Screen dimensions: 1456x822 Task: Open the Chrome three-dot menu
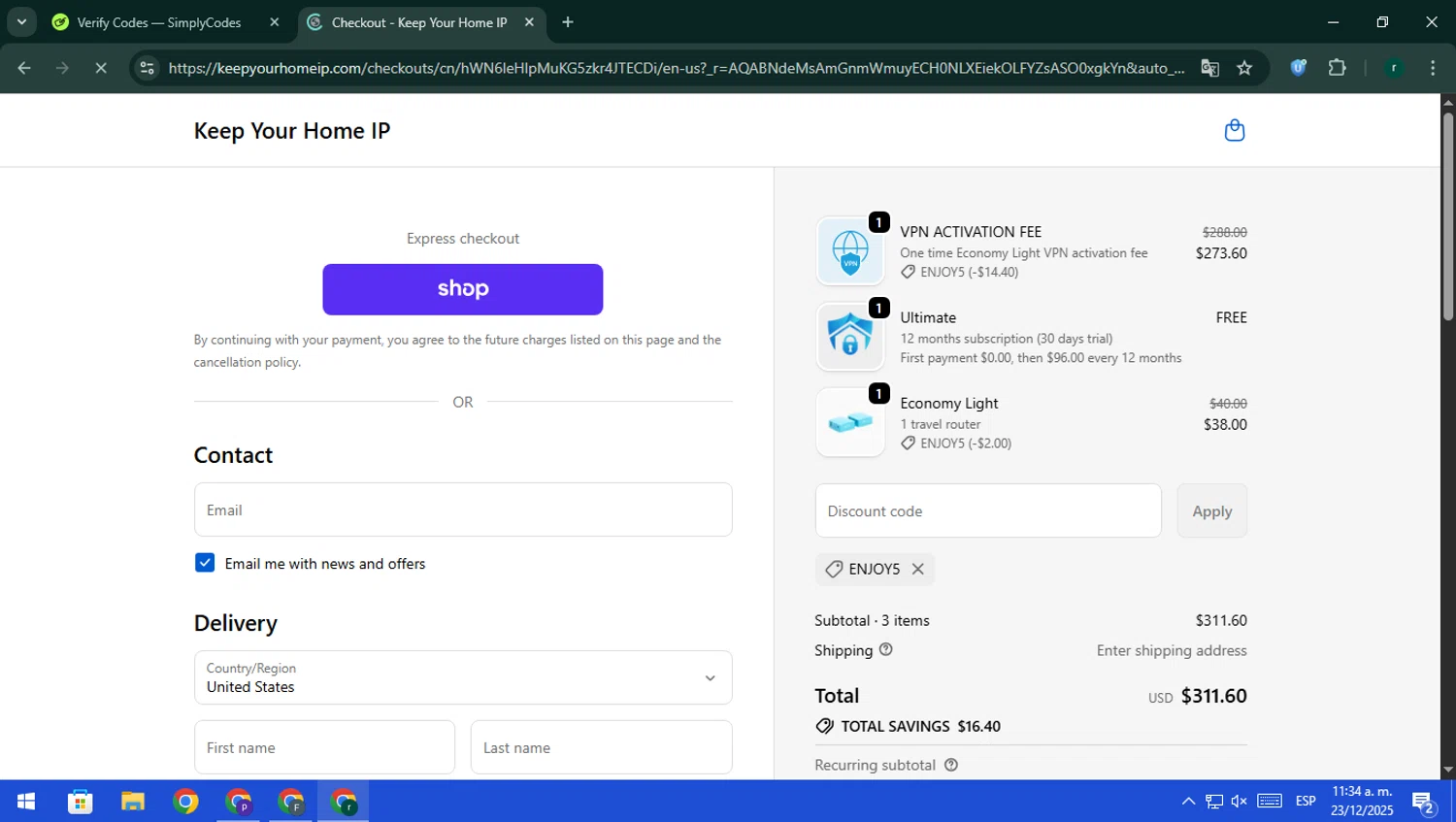[x=1433, y=68]
